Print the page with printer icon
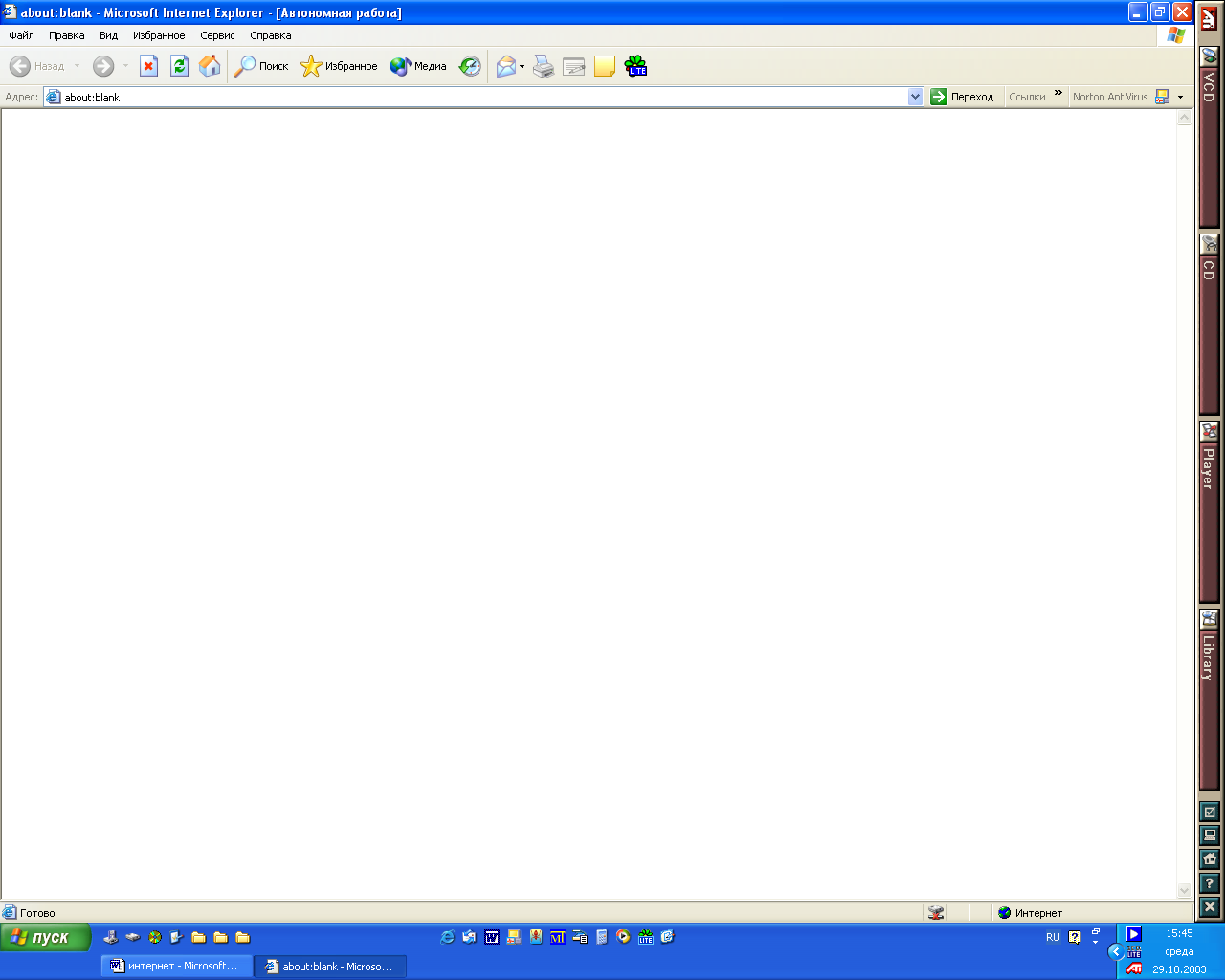1225x980 pixels. (x=544, y=66)
